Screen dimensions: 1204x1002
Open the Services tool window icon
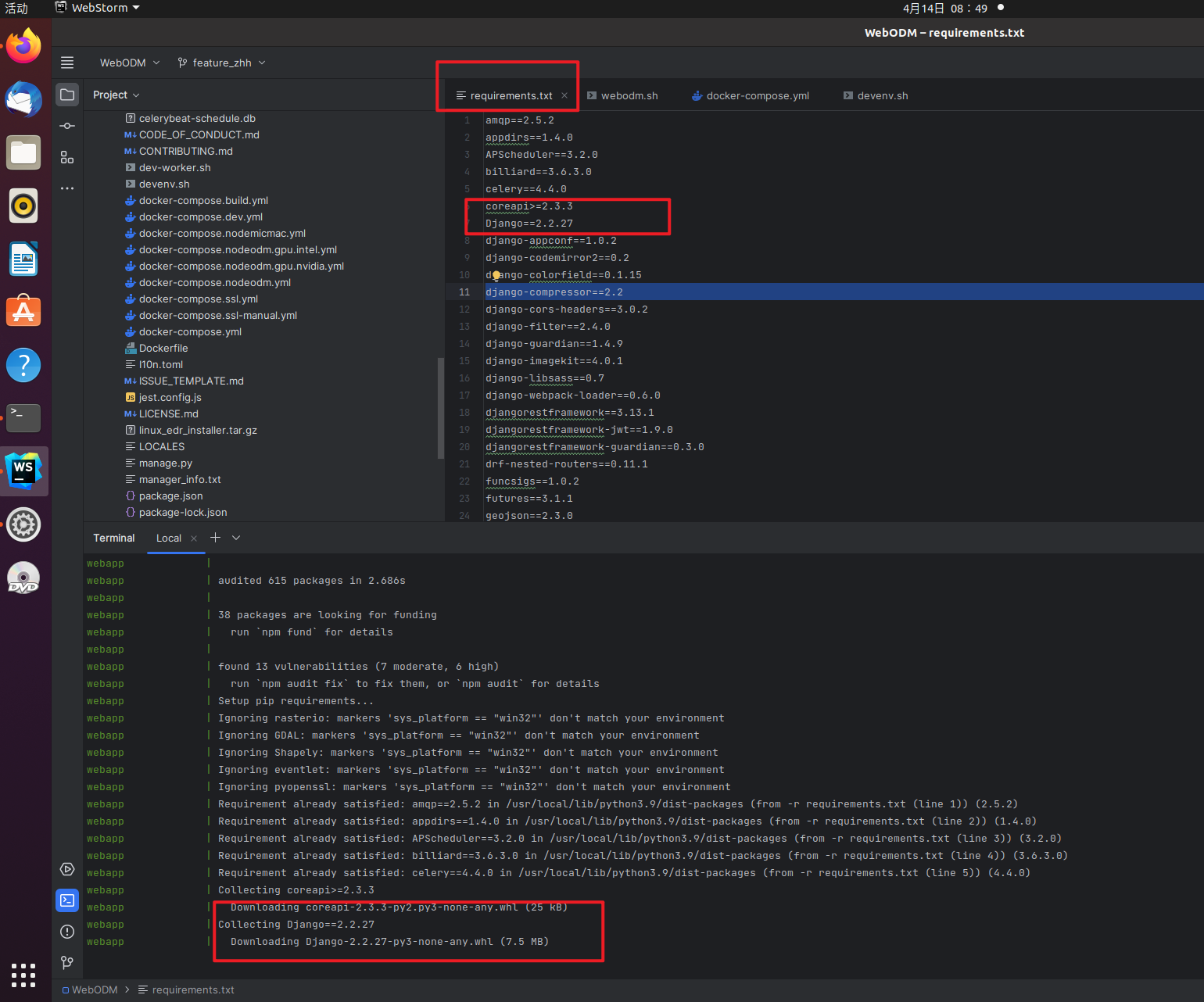pos(67,869)
